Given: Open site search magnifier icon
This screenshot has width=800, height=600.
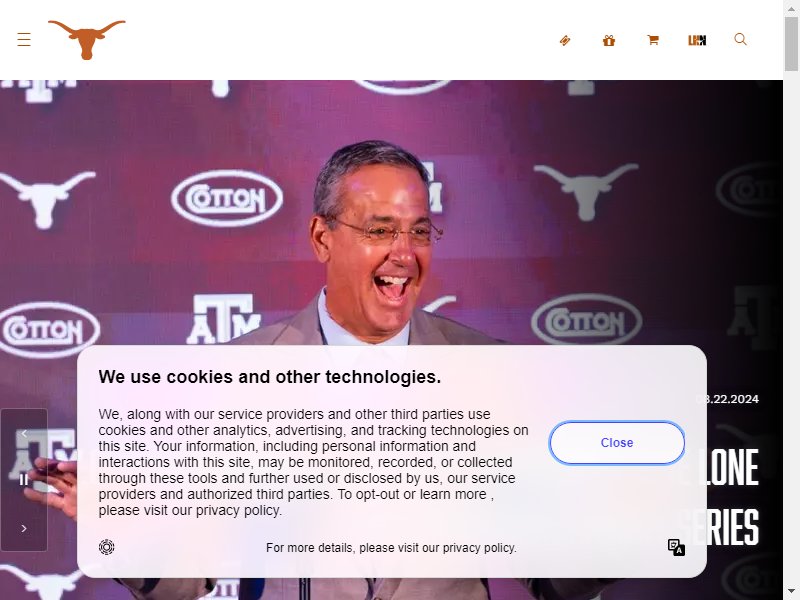Looking at the screenshot, I should click(x=741, y=39).
